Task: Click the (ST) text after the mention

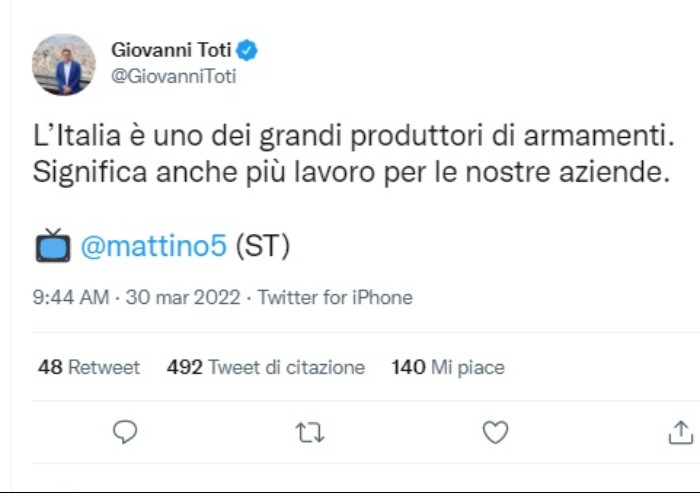Action: pos(263,246)
